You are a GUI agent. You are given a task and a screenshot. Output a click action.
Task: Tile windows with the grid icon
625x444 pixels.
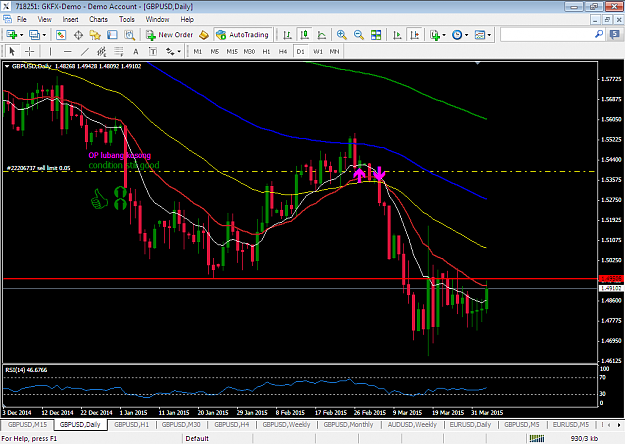pyautogui.click(x=376, y=35)
